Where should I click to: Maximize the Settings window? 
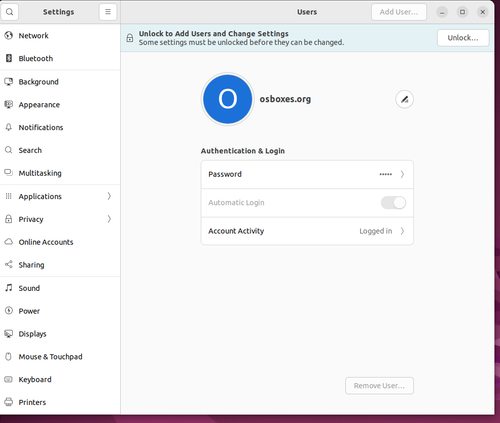(462, 12)
